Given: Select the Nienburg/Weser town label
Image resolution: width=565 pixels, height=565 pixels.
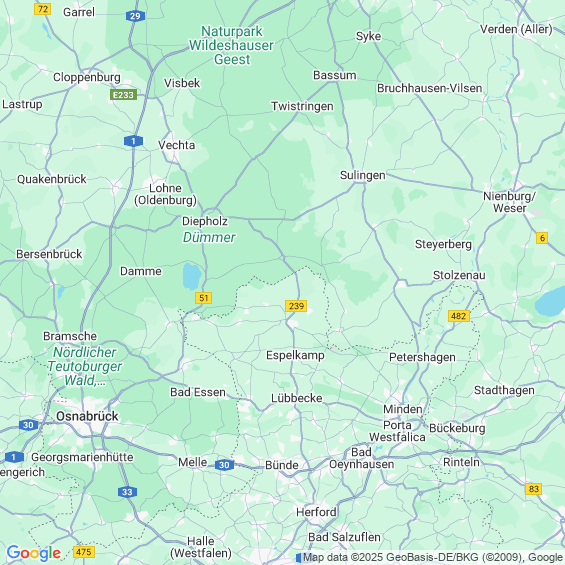Looking at the screenshot, I should tap(510, 202).
